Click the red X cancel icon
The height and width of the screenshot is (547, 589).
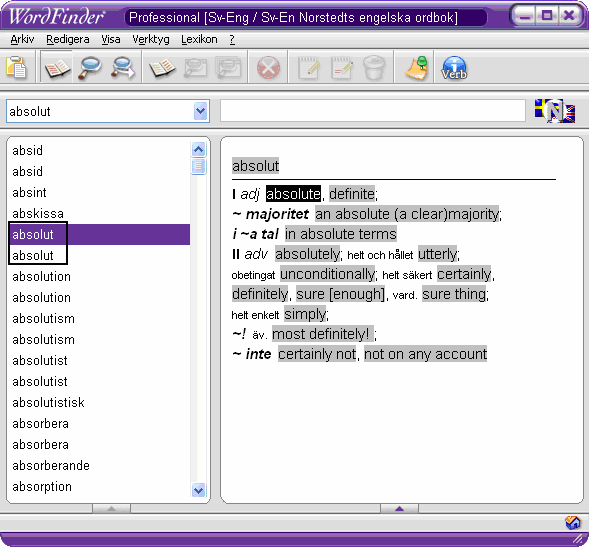click(x=268, y=68)
